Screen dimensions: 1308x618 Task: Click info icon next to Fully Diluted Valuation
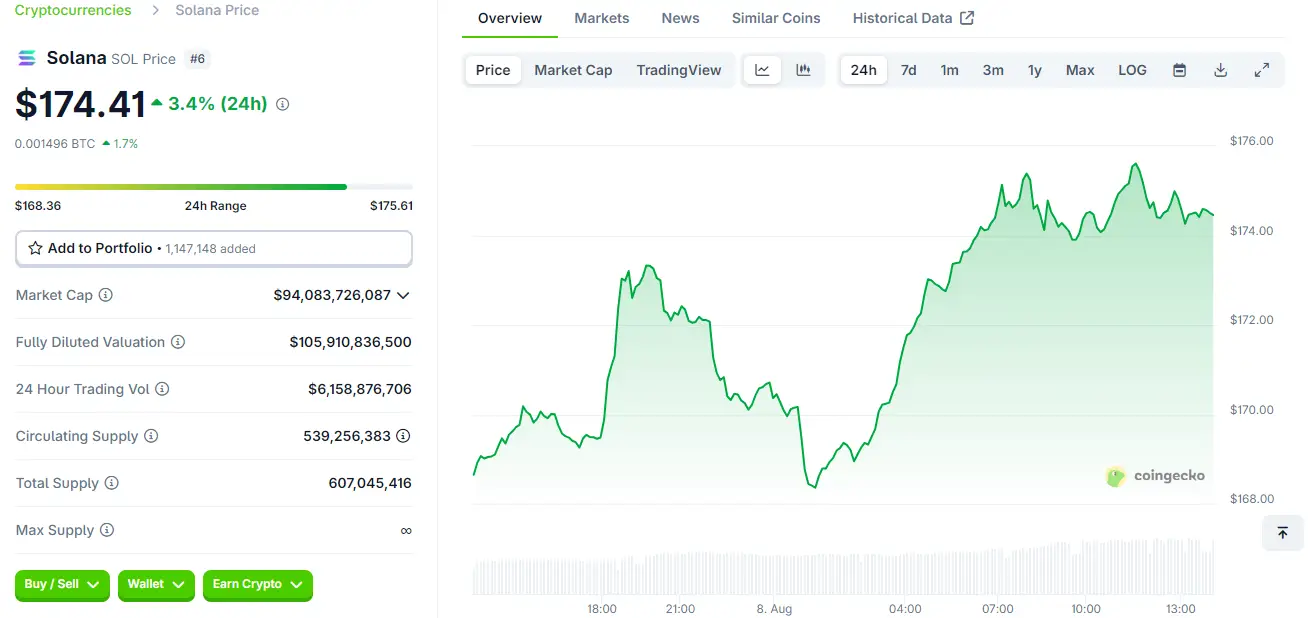click(178, 342)
